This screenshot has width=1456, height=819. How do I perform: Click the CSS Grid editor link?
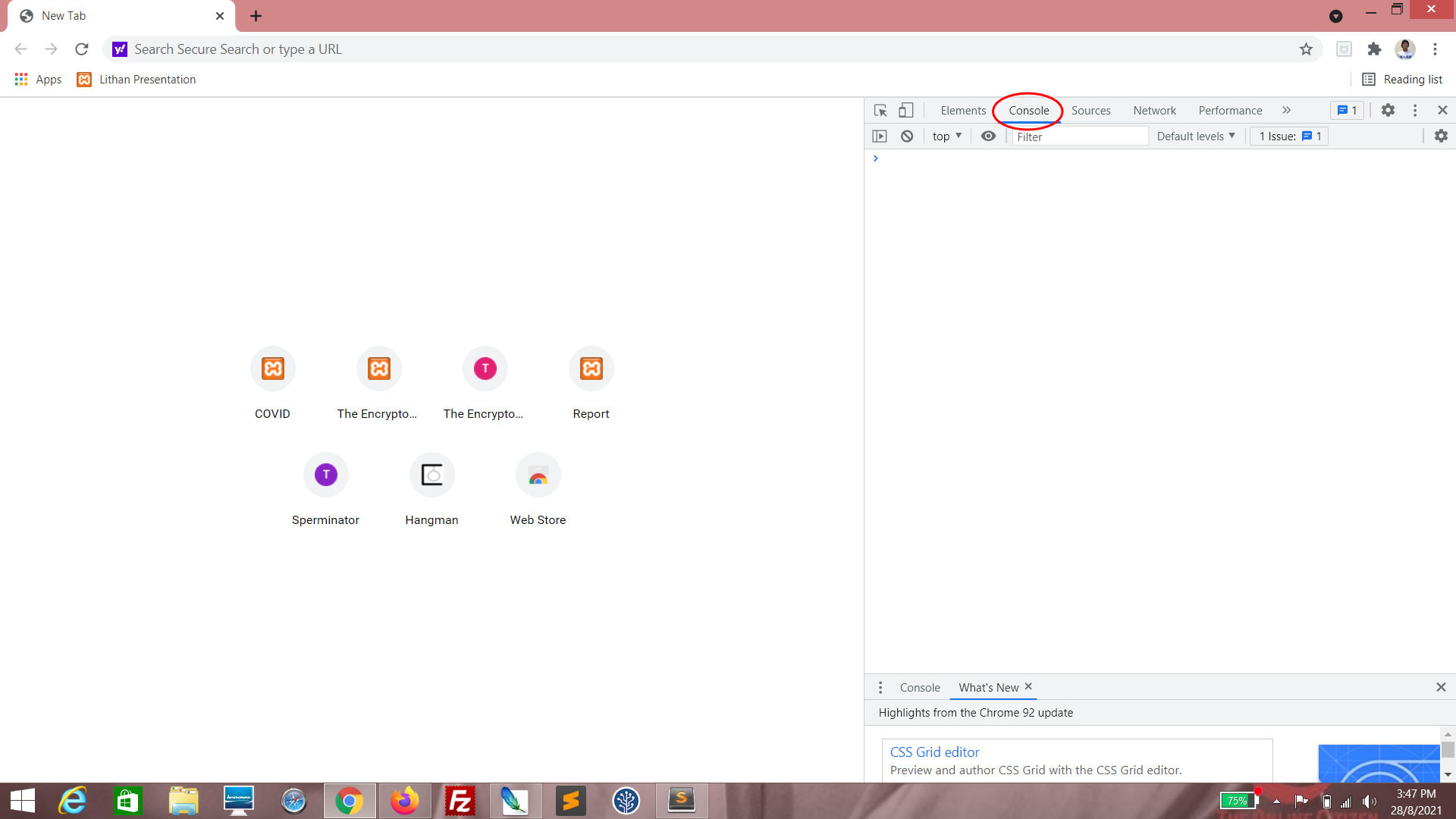[934, 752]
